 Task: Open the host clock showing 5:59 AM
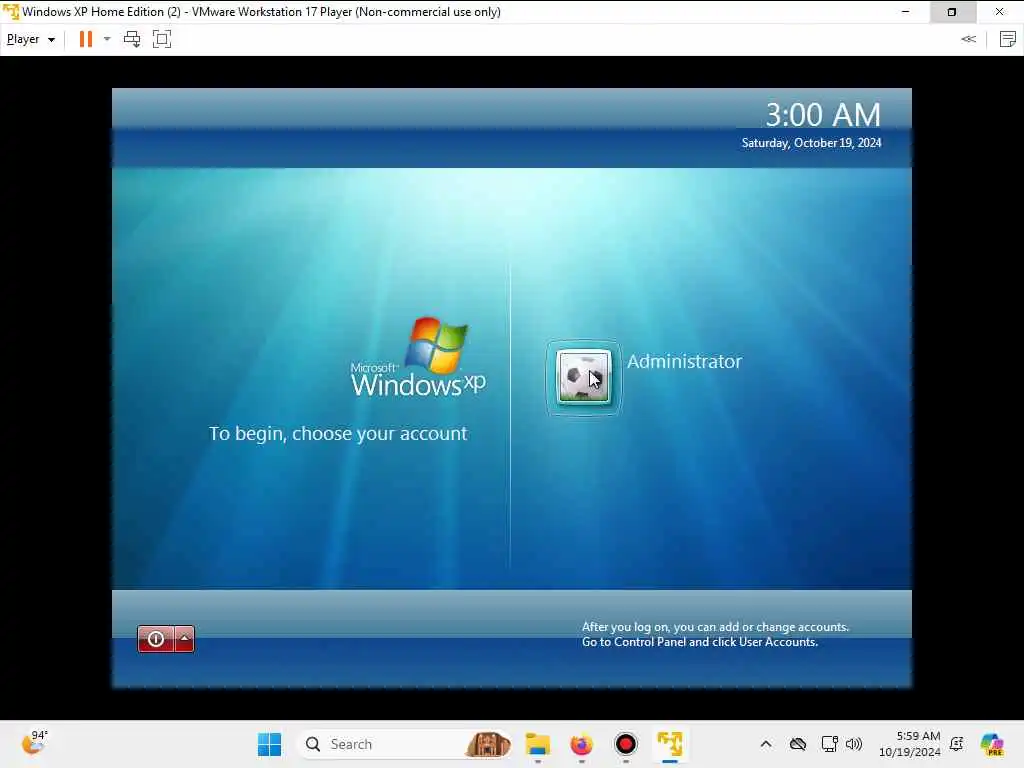pos(910,744)
